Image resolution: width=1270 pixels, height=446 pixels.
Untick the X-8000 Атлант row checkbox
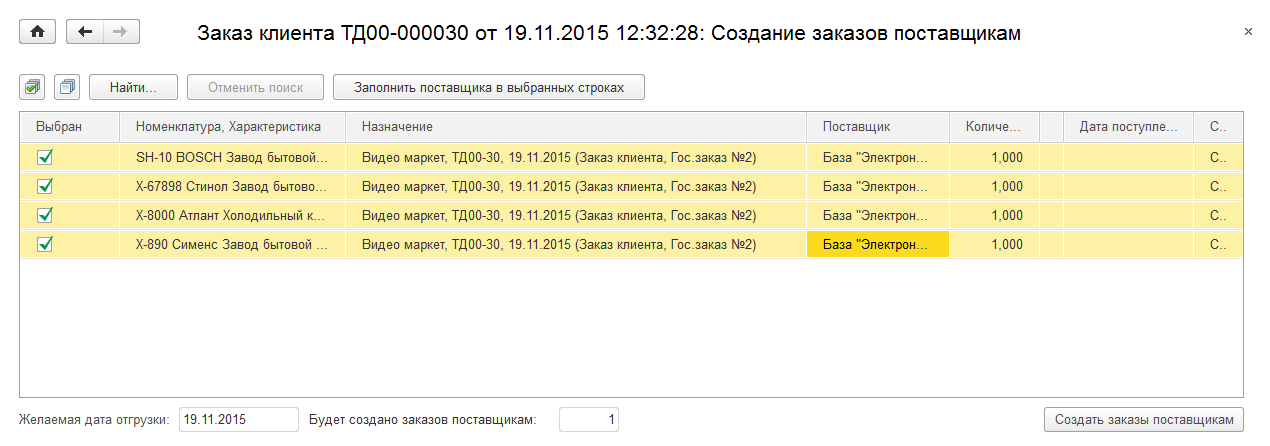click(x=45, y=215)
